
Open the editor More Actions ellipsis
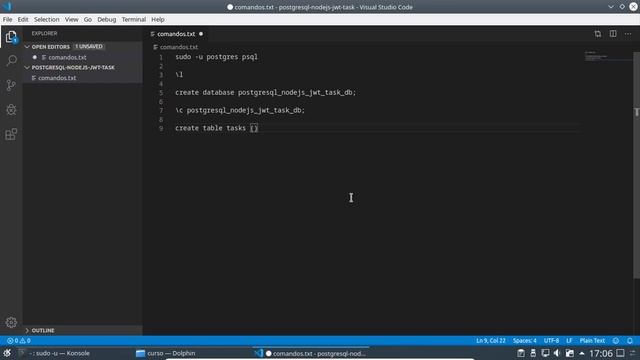628,34
